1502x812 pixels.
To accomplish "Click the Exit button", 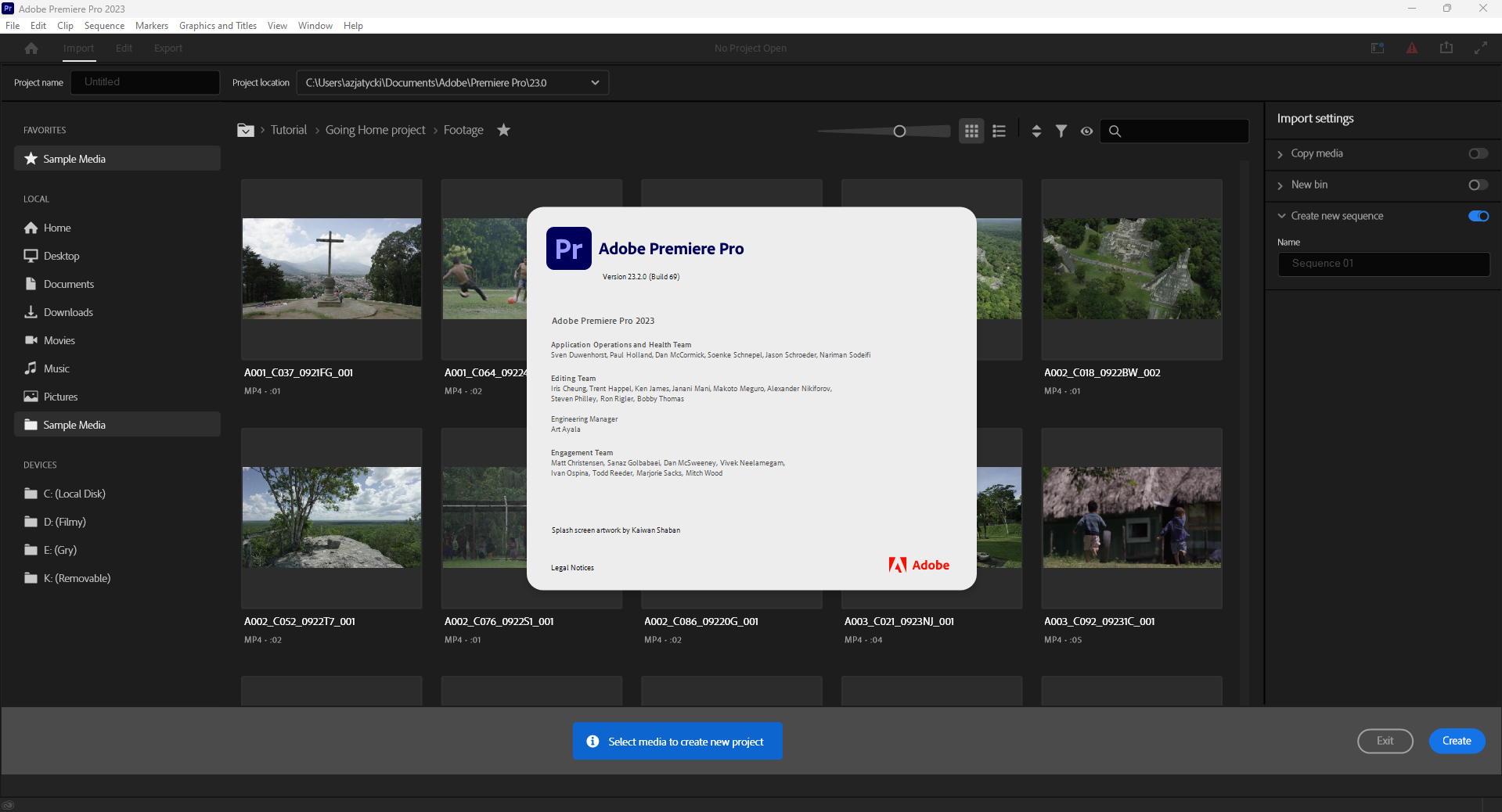I will 1385,741.
